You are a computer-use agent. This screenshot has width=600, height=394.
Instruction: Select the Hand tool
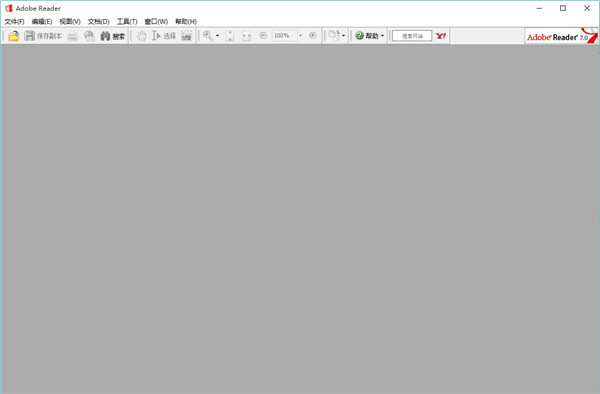click(x=142, y=36)
